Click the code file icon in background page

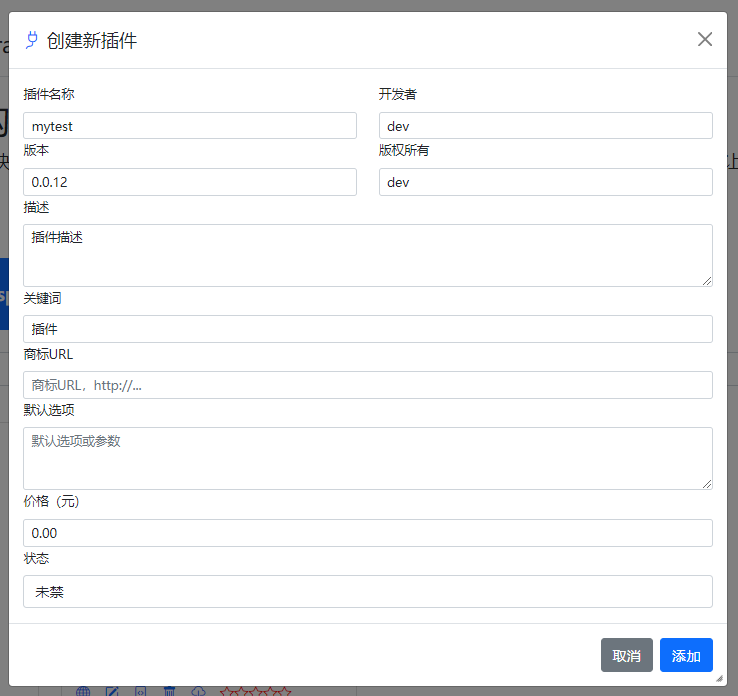tap(140, 691)
